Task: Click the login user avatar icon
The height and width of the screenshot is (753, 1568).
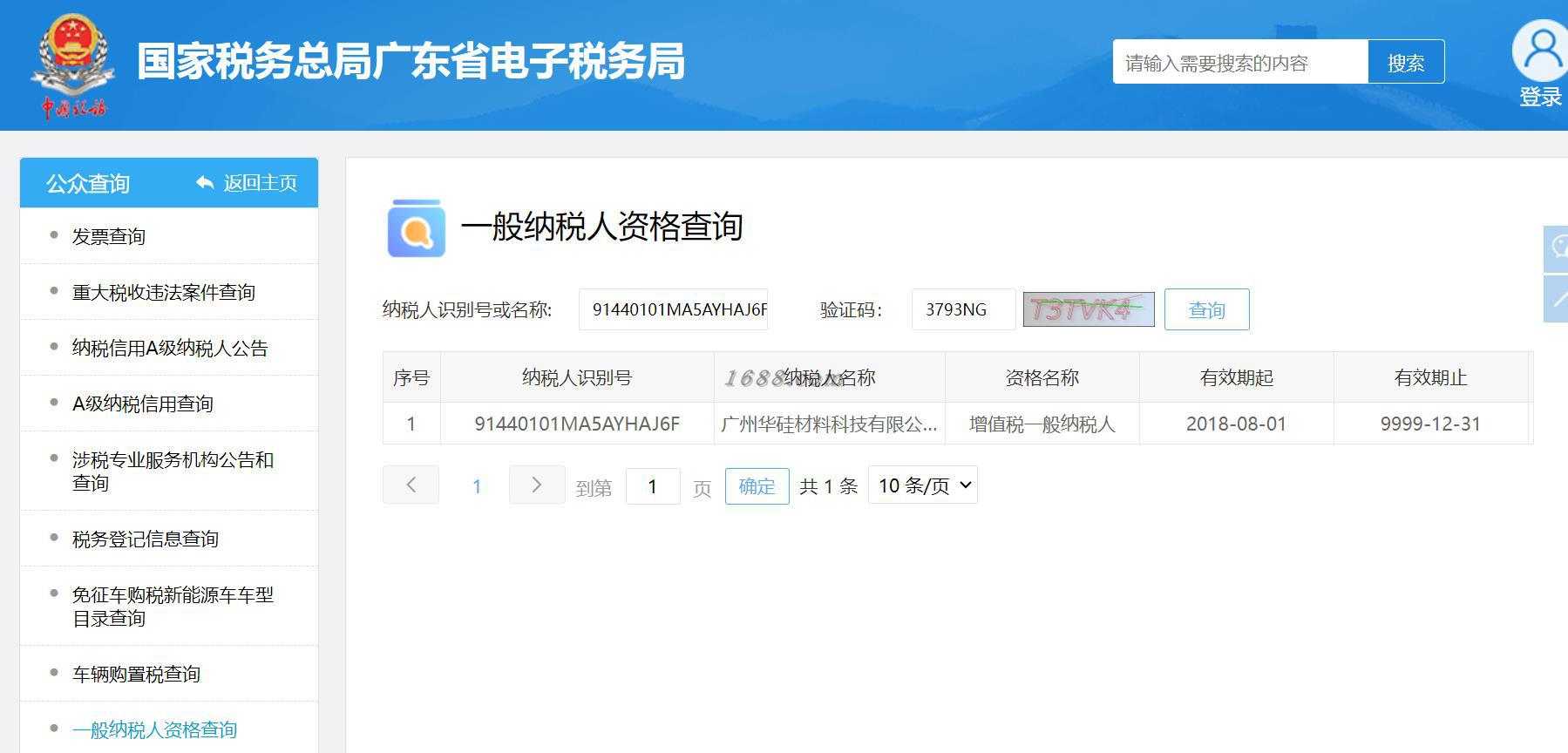Action: (1541, 51)
